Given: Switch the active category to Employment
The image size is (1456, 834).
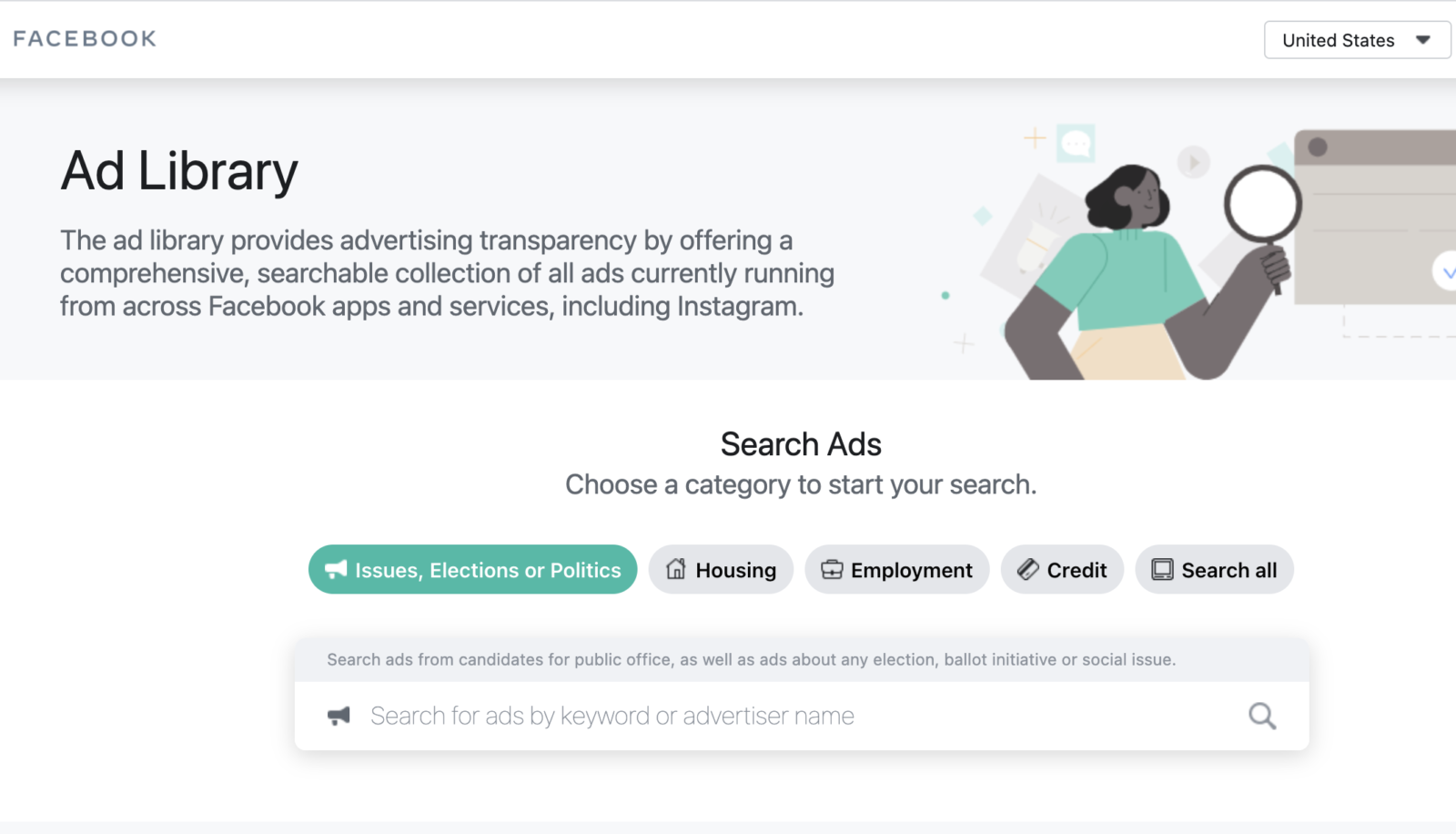Looking at the screenshot, I should [x=896, y=569].
